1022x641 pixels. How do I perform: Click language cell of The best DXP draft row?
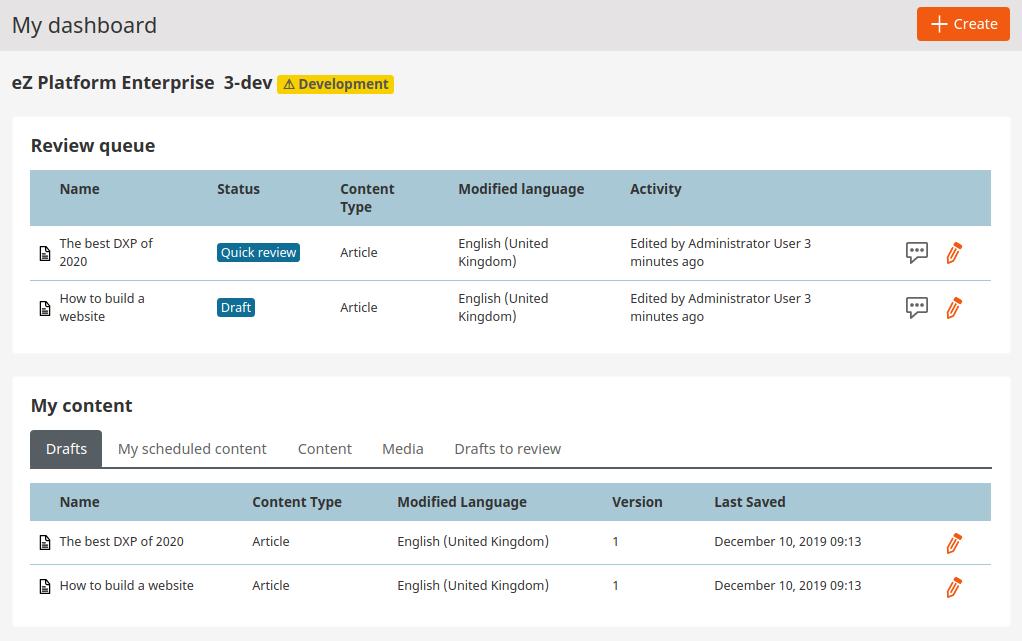[473, 541]
